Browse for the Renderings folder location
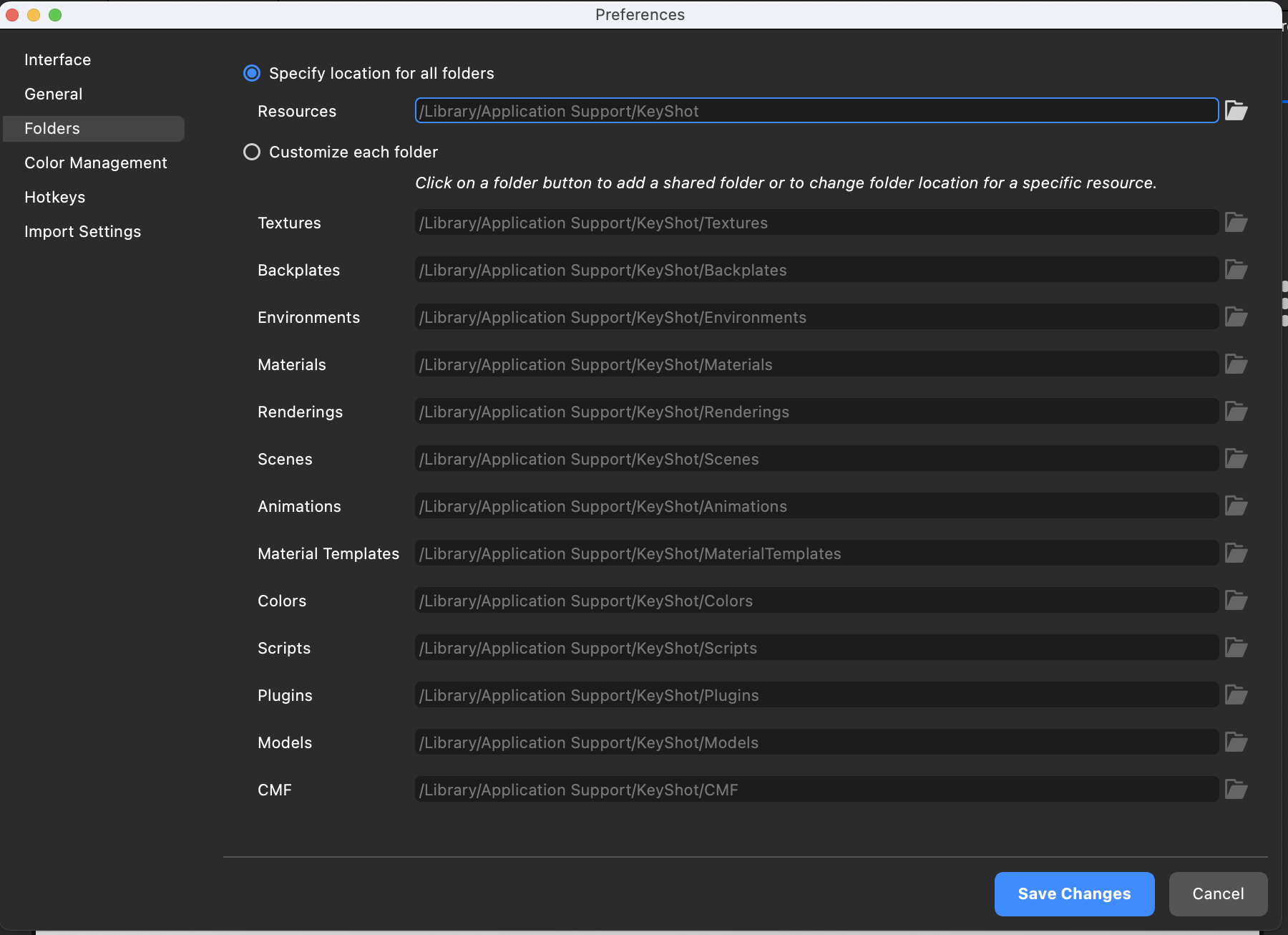This screenshot has width=1288, height=935. [1236, 411]
